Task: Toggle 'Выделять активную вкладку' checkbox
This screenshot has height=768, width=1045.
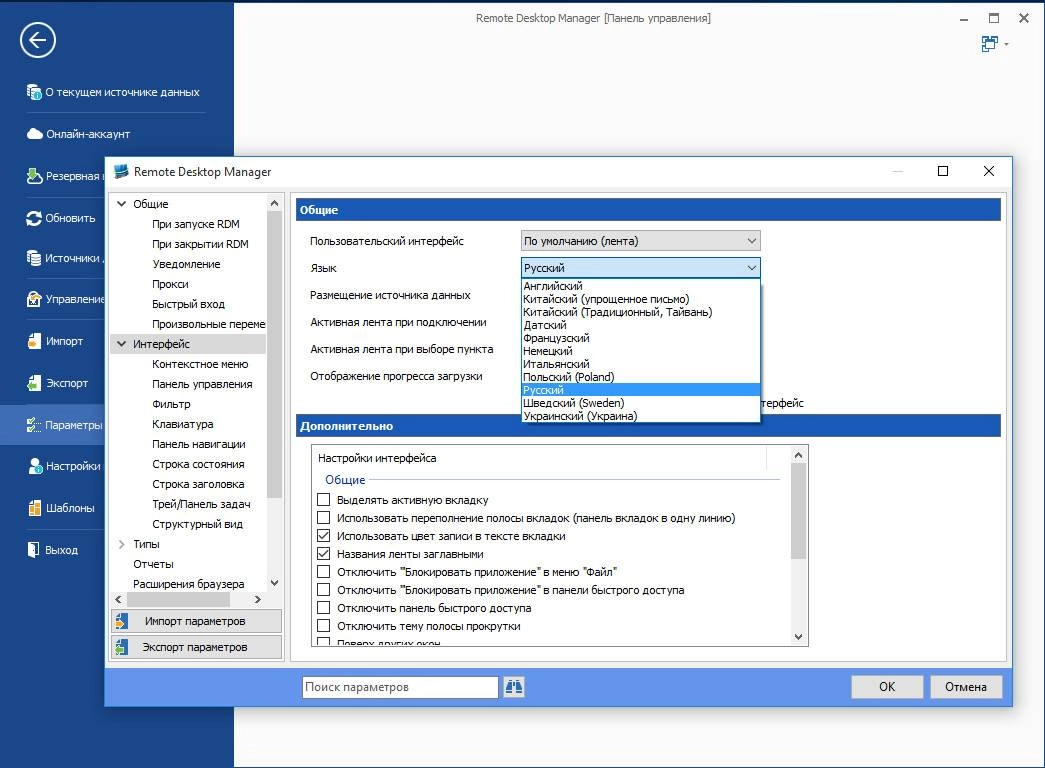Action: coord(323,499)
